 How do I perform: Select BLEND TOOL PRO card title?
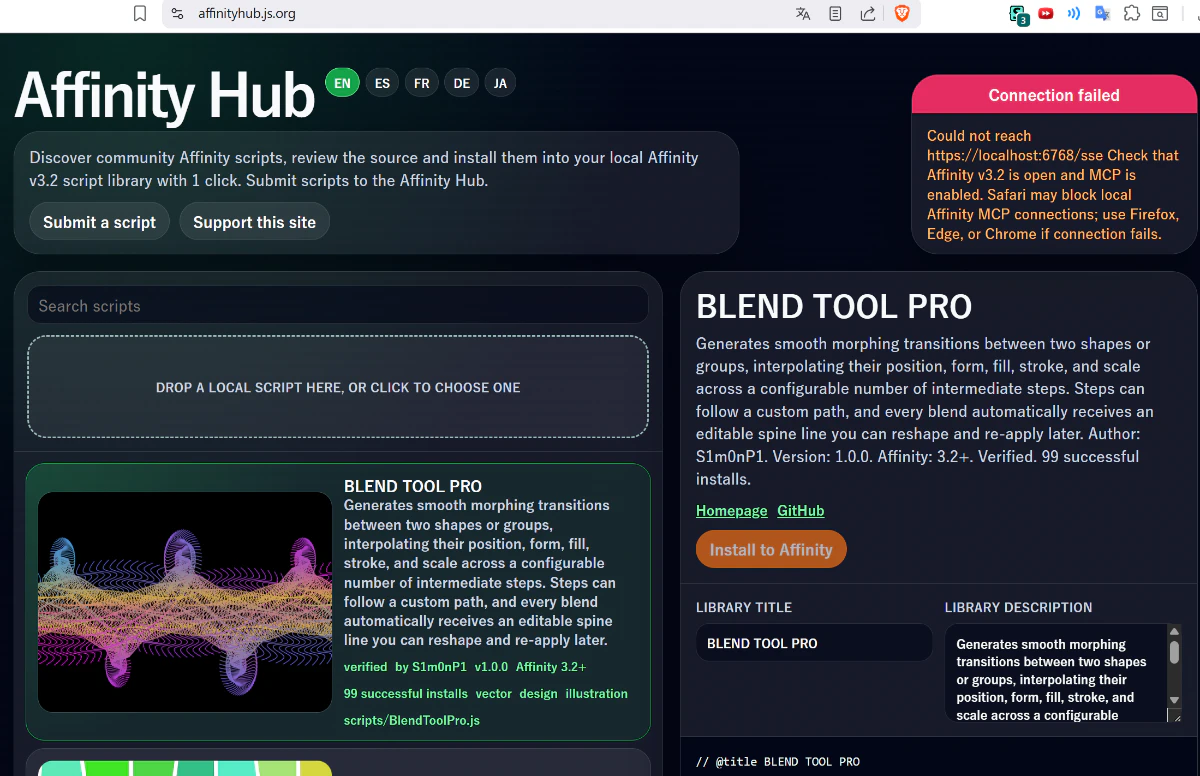[413, 487]
